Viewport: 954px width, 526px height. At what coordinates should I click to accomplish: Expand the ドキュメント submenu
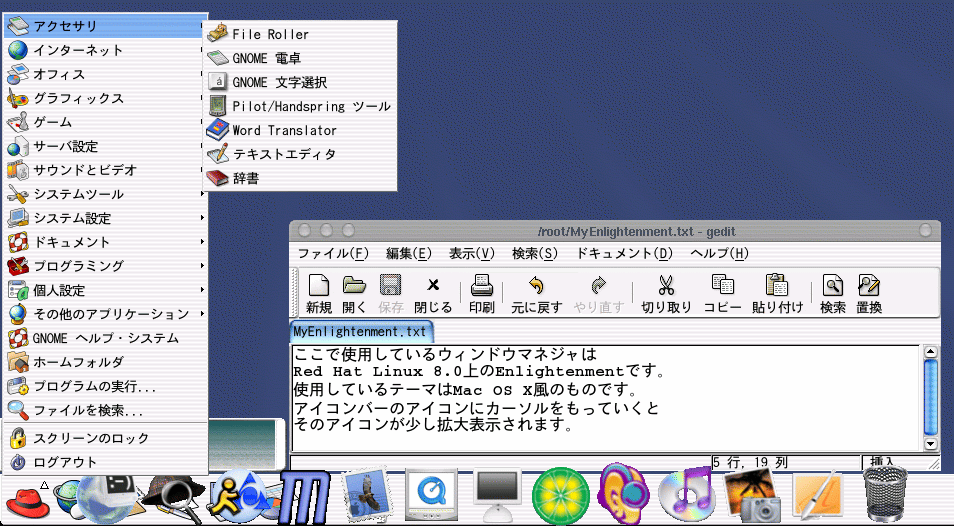105,242
